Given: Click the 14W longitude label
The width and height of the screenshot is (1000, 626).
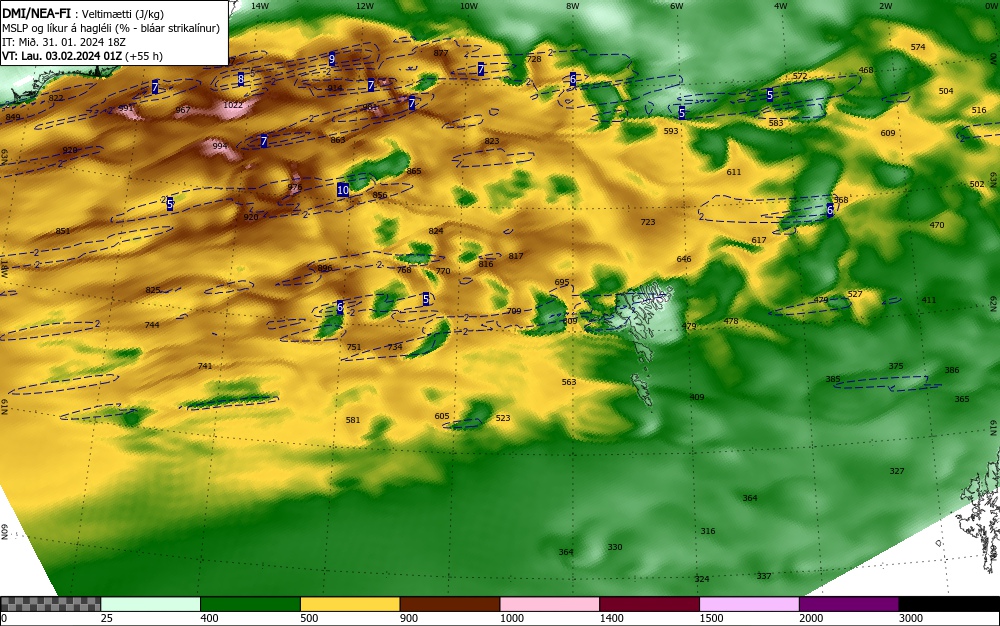Looking at the screenshot, I should point(260,6).
